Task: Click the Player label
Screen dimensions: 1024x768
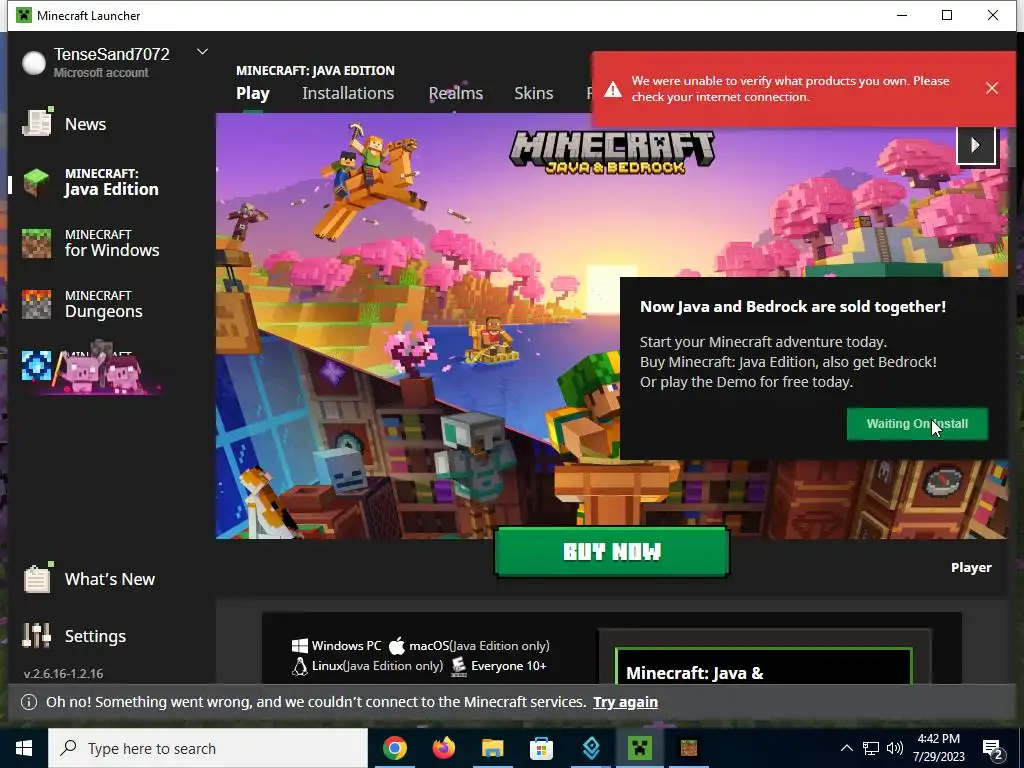Action: tap(971, 568)
